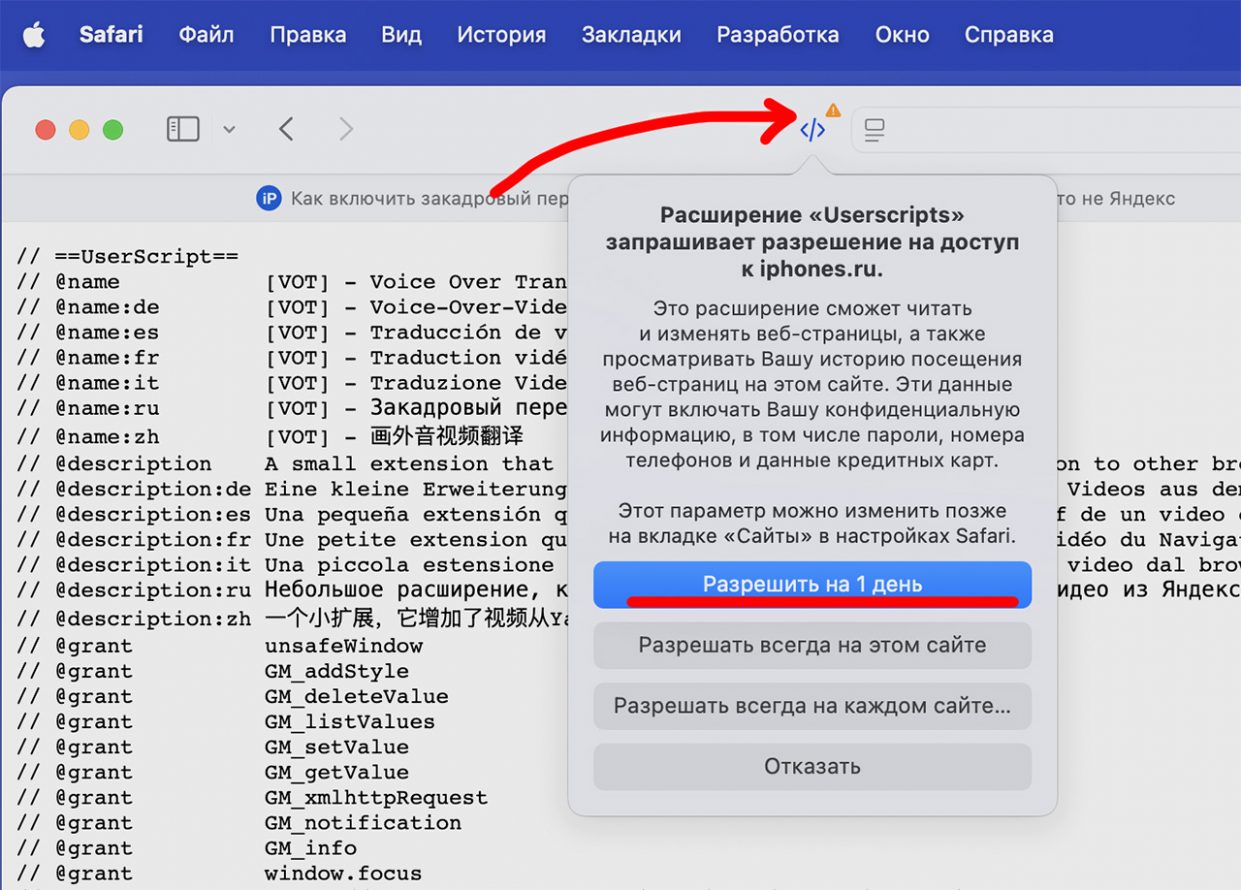Screen dimensions: 1241x890
Task: Open the История menu
Action: 501,34
